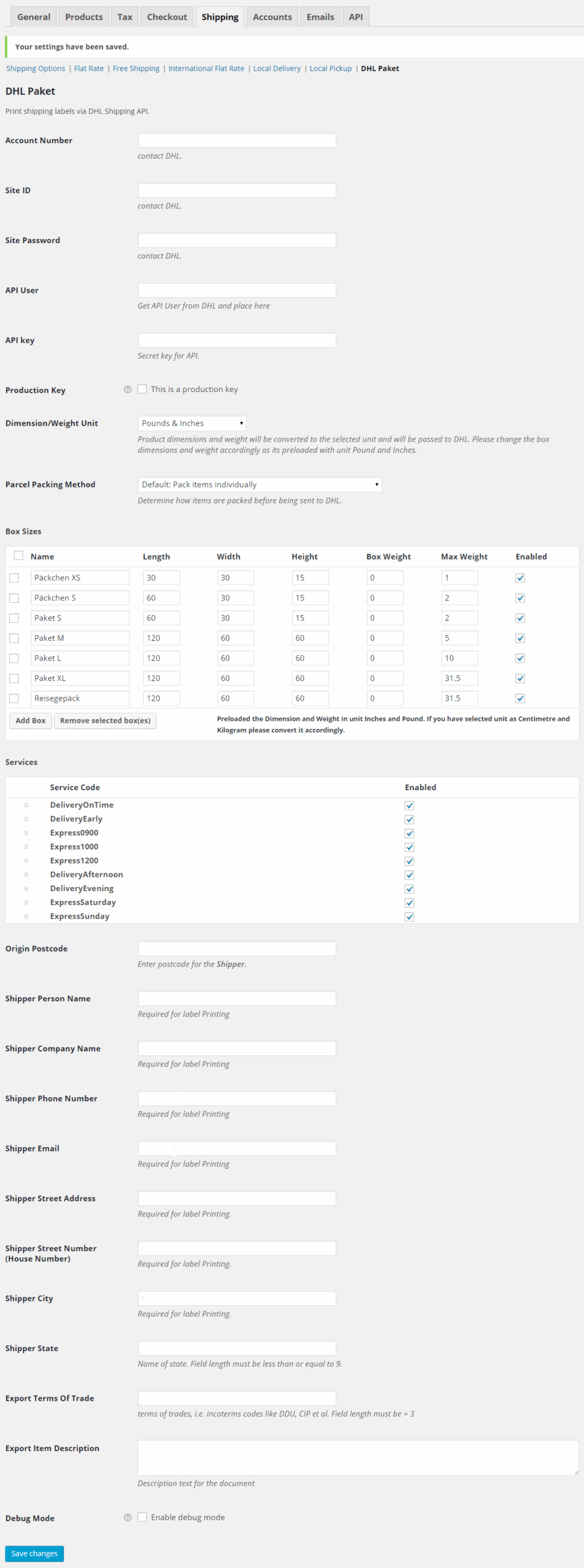Viewport: 584px width, 1568px height.
Task: Enable the production key checkbox
Action: [x=142, y=389]
